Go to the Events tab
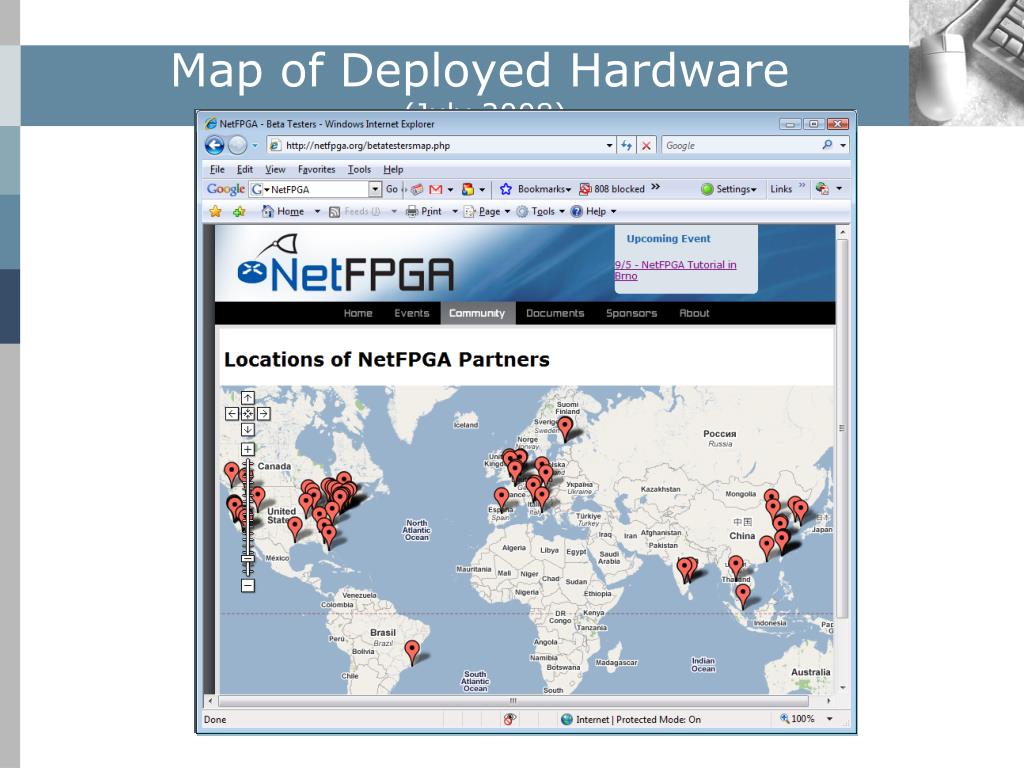The height and width of the screenshot is (768, 1024). tap(411, 313)
